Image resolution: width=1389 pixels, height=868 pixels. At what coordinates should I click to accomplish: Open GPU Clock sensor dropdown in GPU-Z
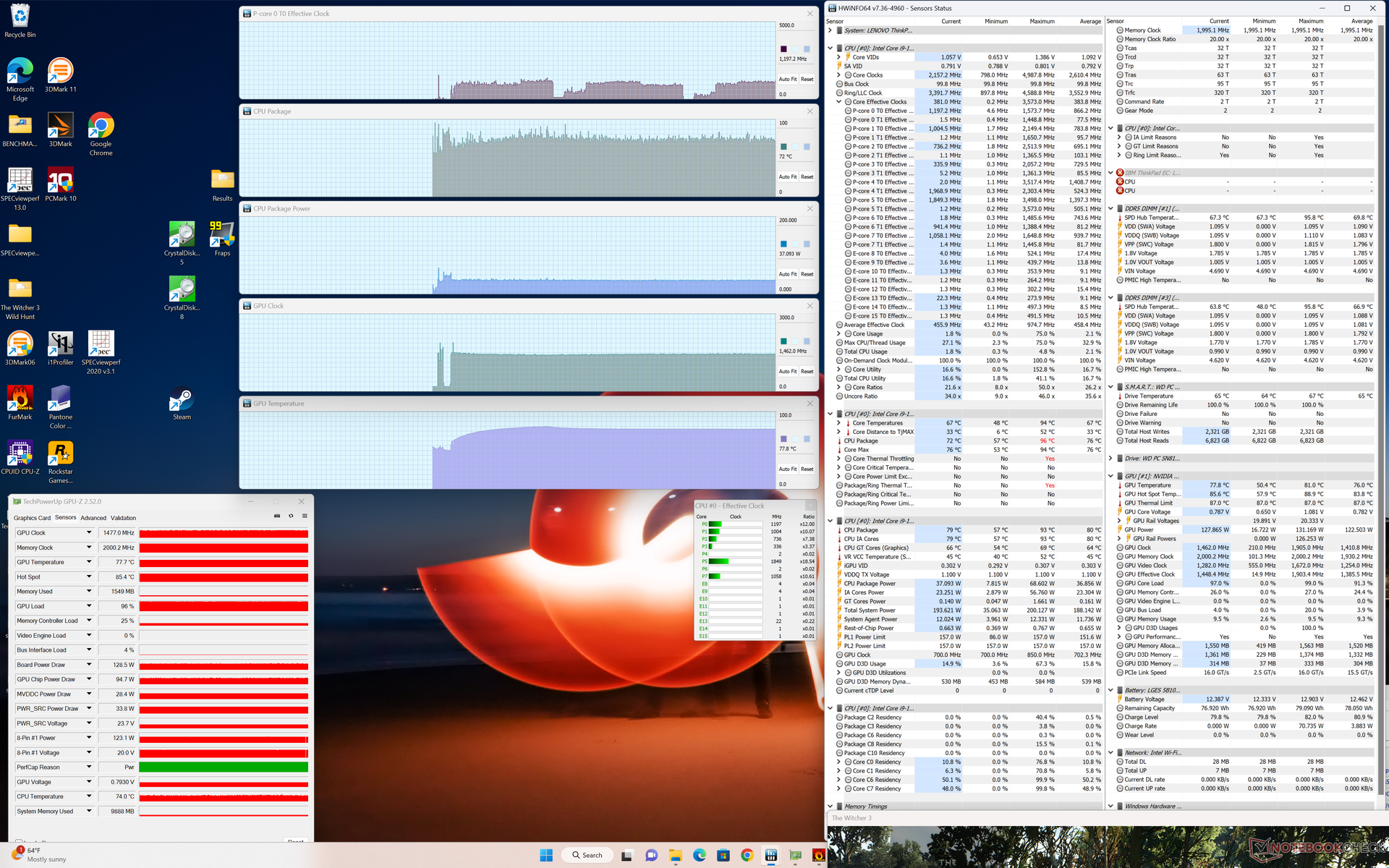(x=89, y=533)
